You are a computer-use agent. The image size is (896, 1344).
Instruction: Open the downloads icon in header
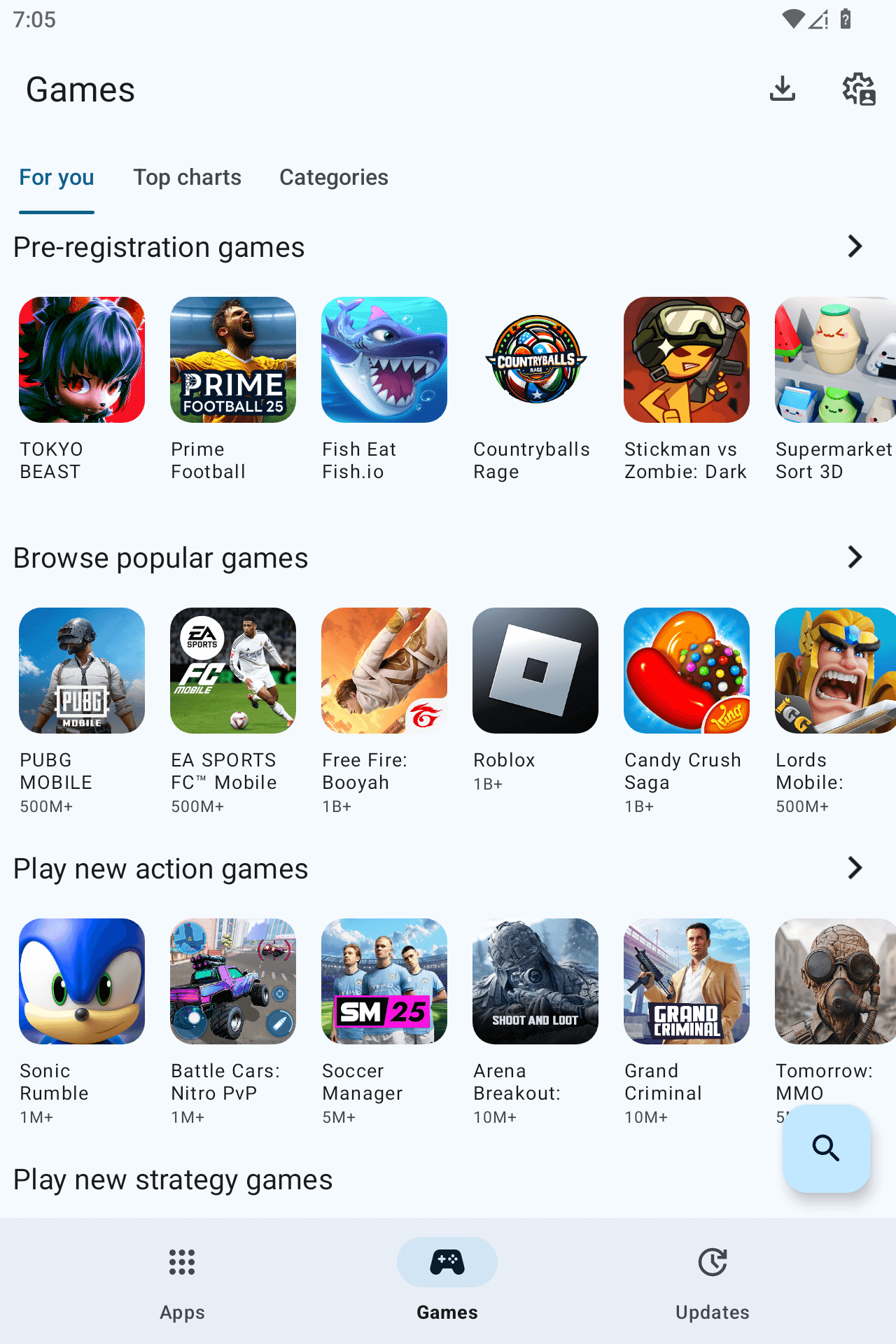pos(783,89)
